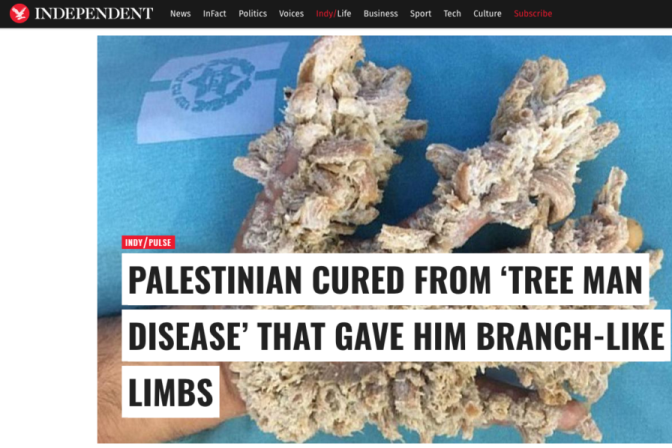Image resolution: width=672 pixels, height=448 pixels.
Task: Open headline line 'Palestinian cured from Tree Man'
Action: click(385, 279)
